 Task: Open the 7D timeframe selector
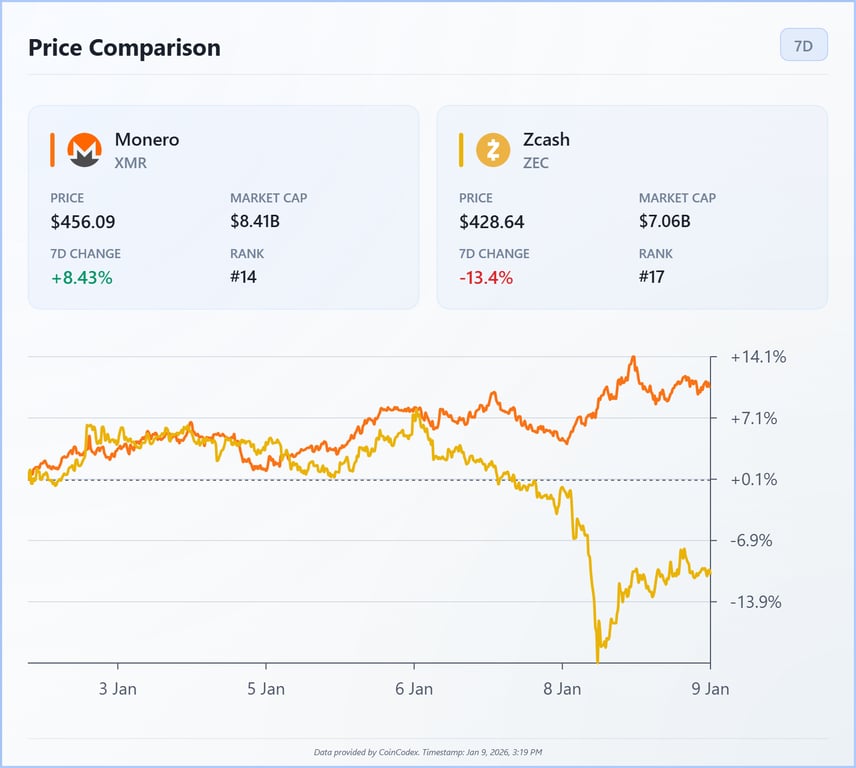pos(803,44)
